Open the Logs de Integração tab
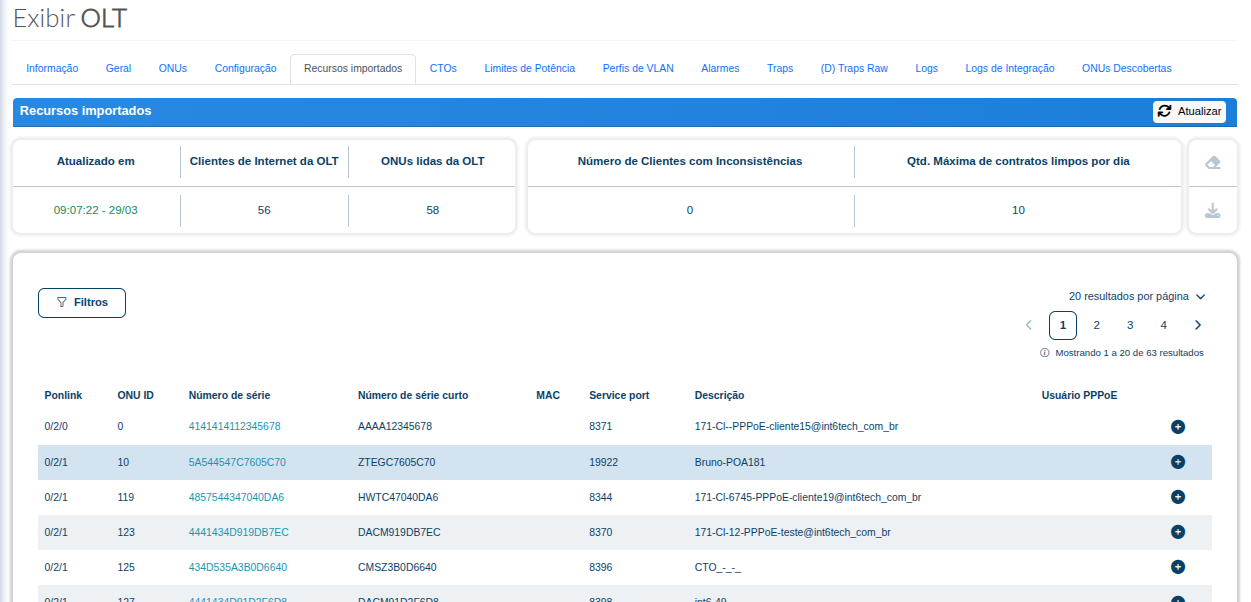The width and height of the screenshot is (1251, 602). tap(1009, 69)
